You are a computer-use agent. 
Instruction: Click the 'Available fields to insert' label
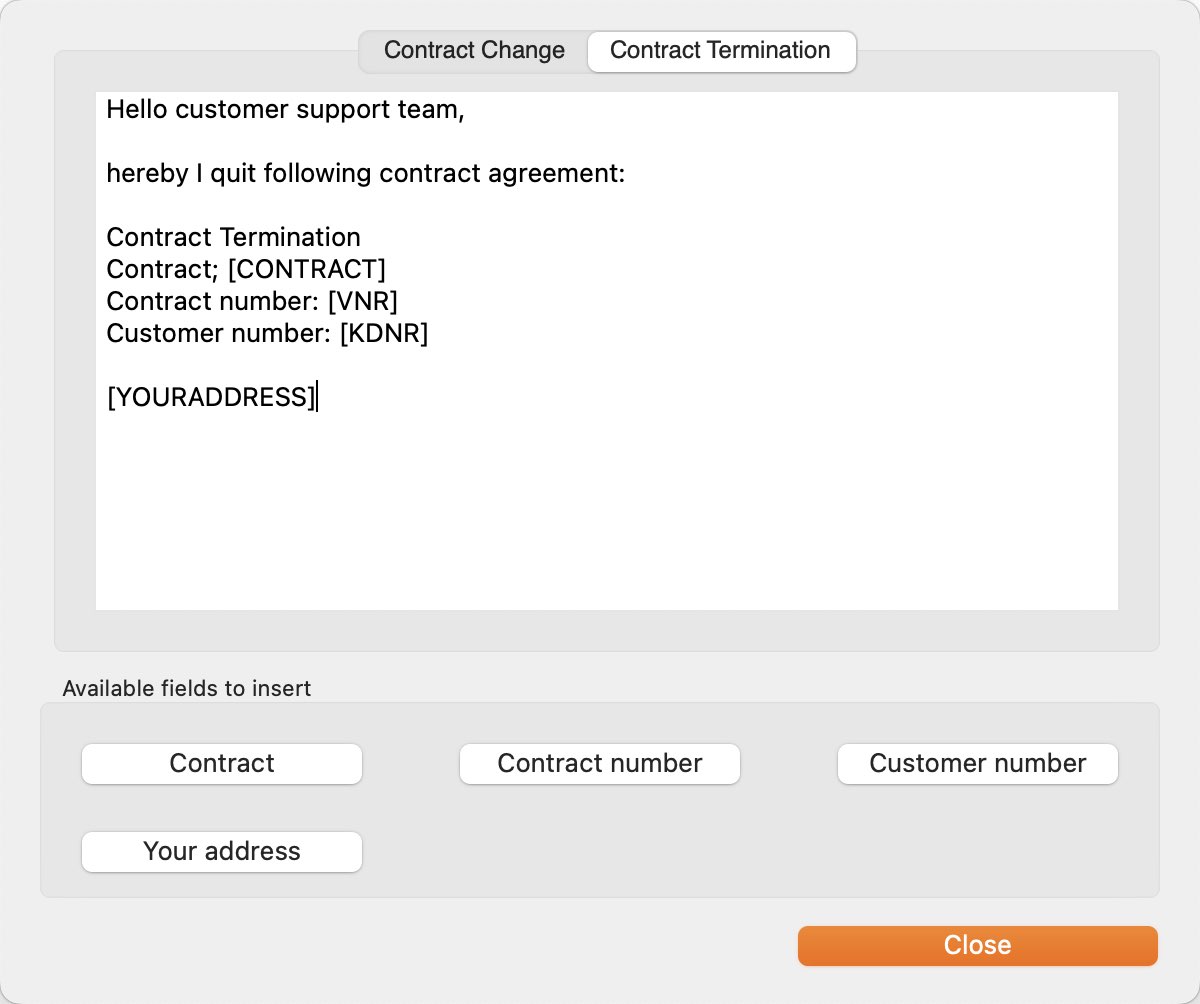(187, 688)
